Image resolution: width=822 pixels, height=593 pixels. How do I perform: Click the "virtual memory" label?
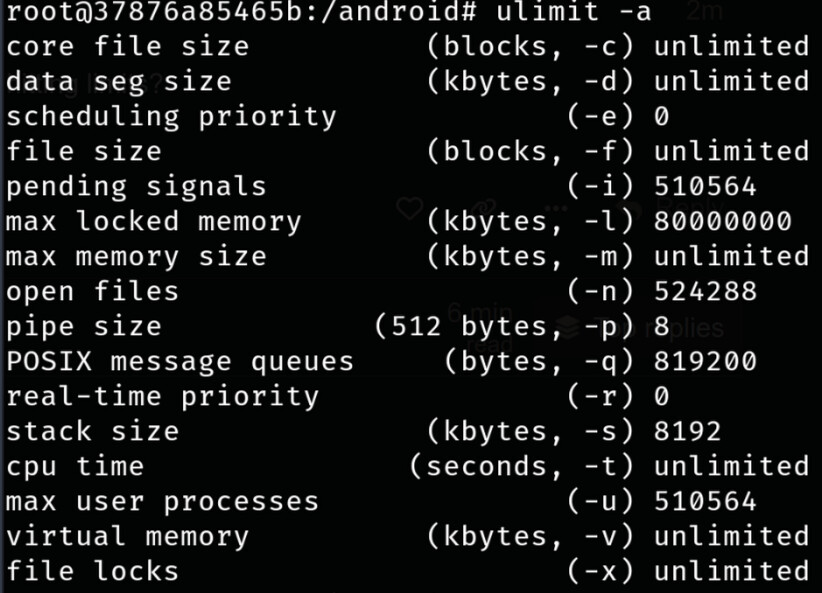(127, 536)
